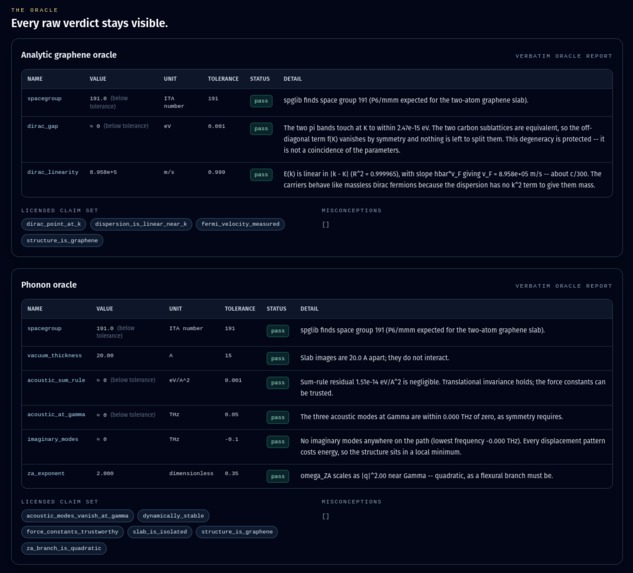Click the value '8.958e+5' for dirac_linearity
The height and width of the screenshot is (573, 633).
(103, 172)
